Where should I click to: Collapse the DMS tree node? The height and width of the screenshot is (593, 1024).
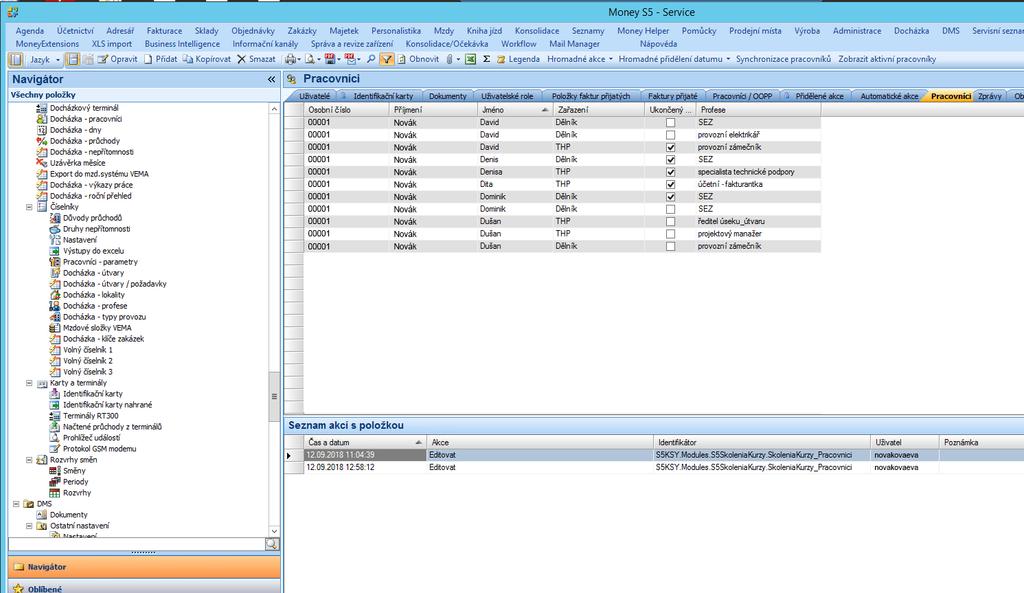pos(16,504)
